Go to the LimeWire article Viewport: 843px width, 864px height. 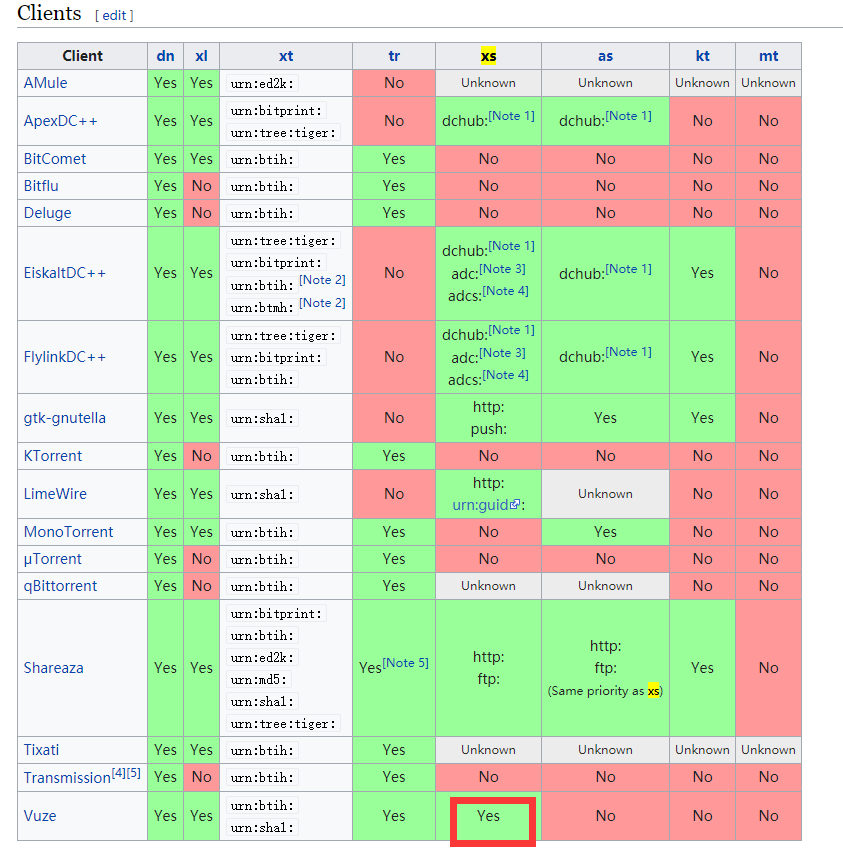[55, 494]
